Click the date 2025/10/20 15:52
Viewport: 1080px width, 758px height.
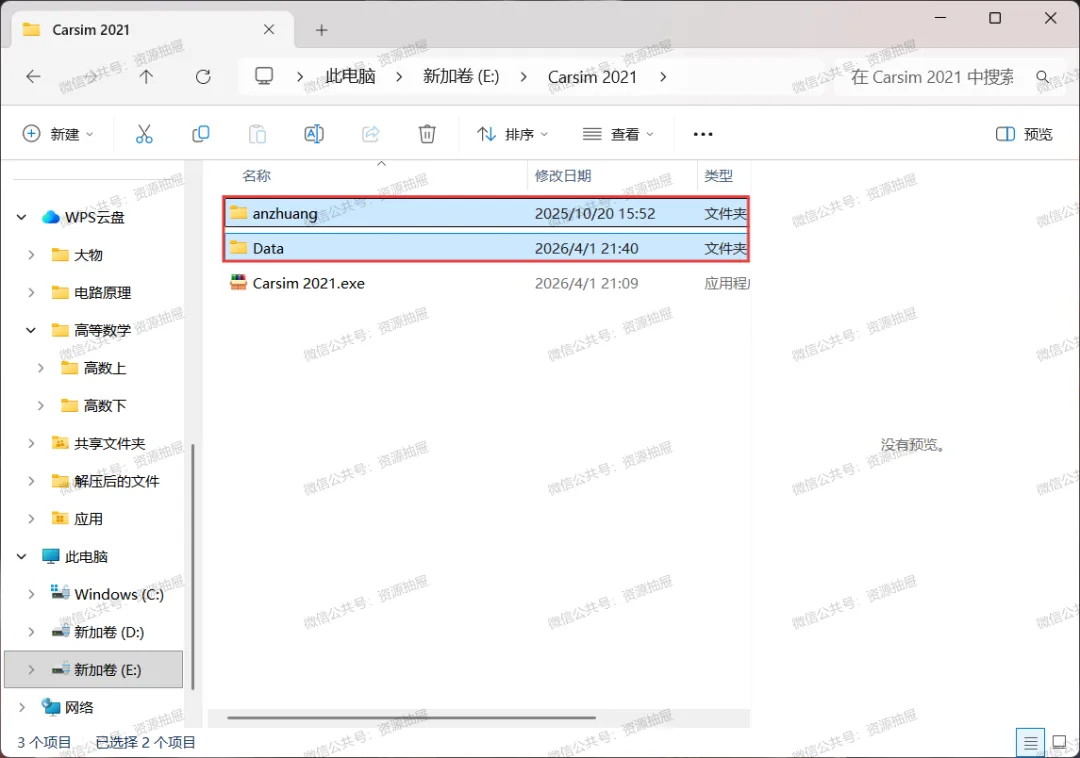pos(595,213)
